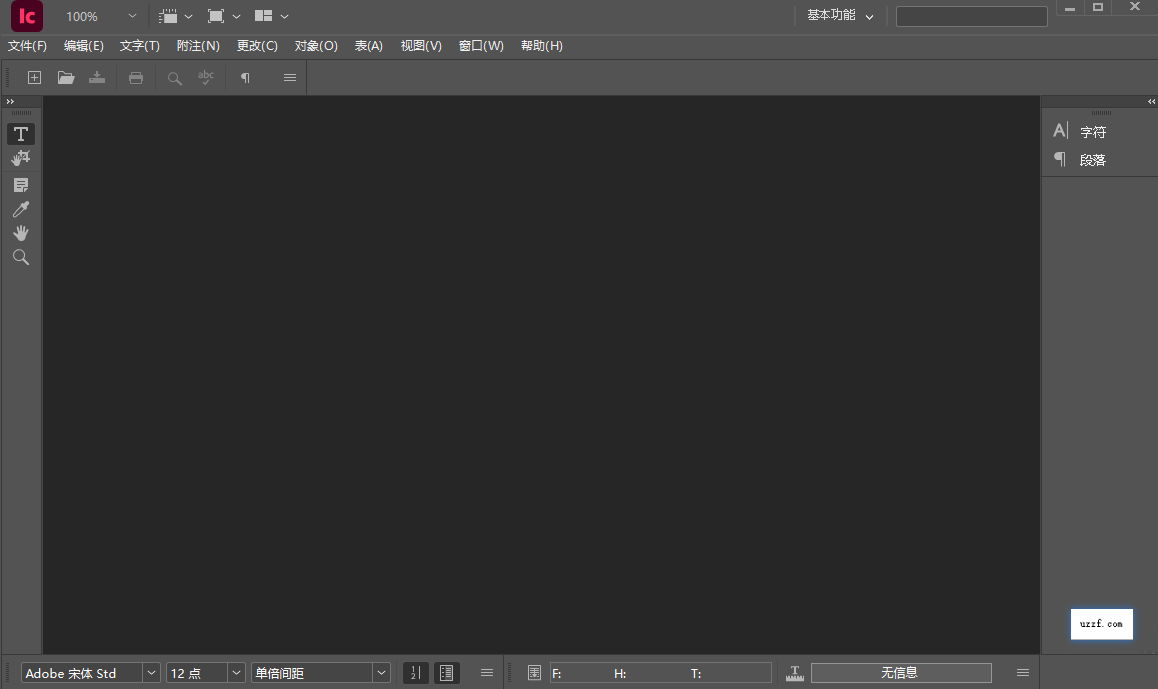Viewport: 1158px width, 689px height.
Task: Open the 文件 menu
Action: [26, 45]
